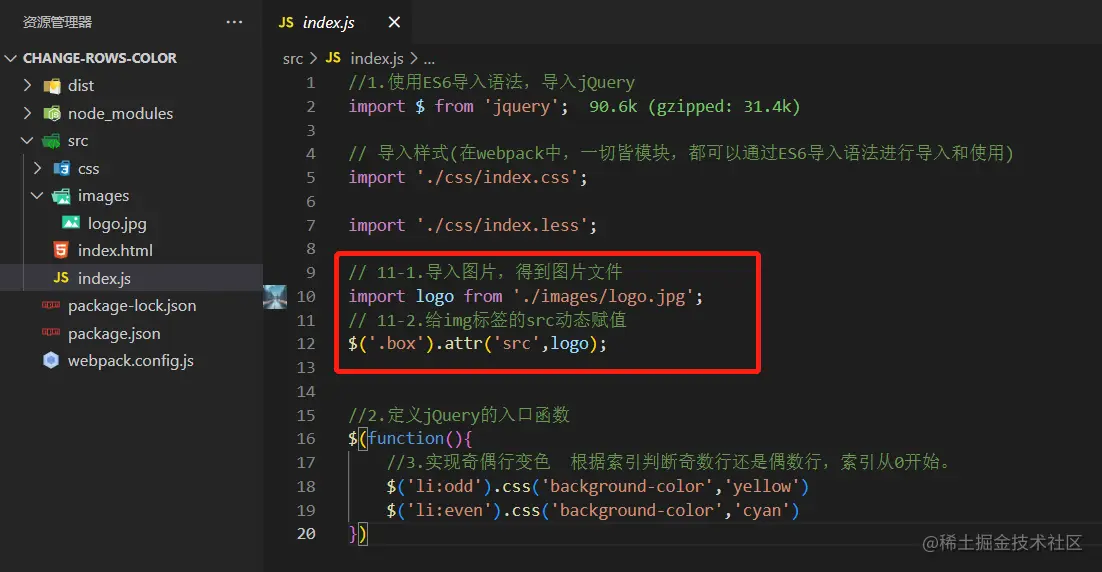
Task: Collapse the src folder chevron
Action: pos(27,141)
